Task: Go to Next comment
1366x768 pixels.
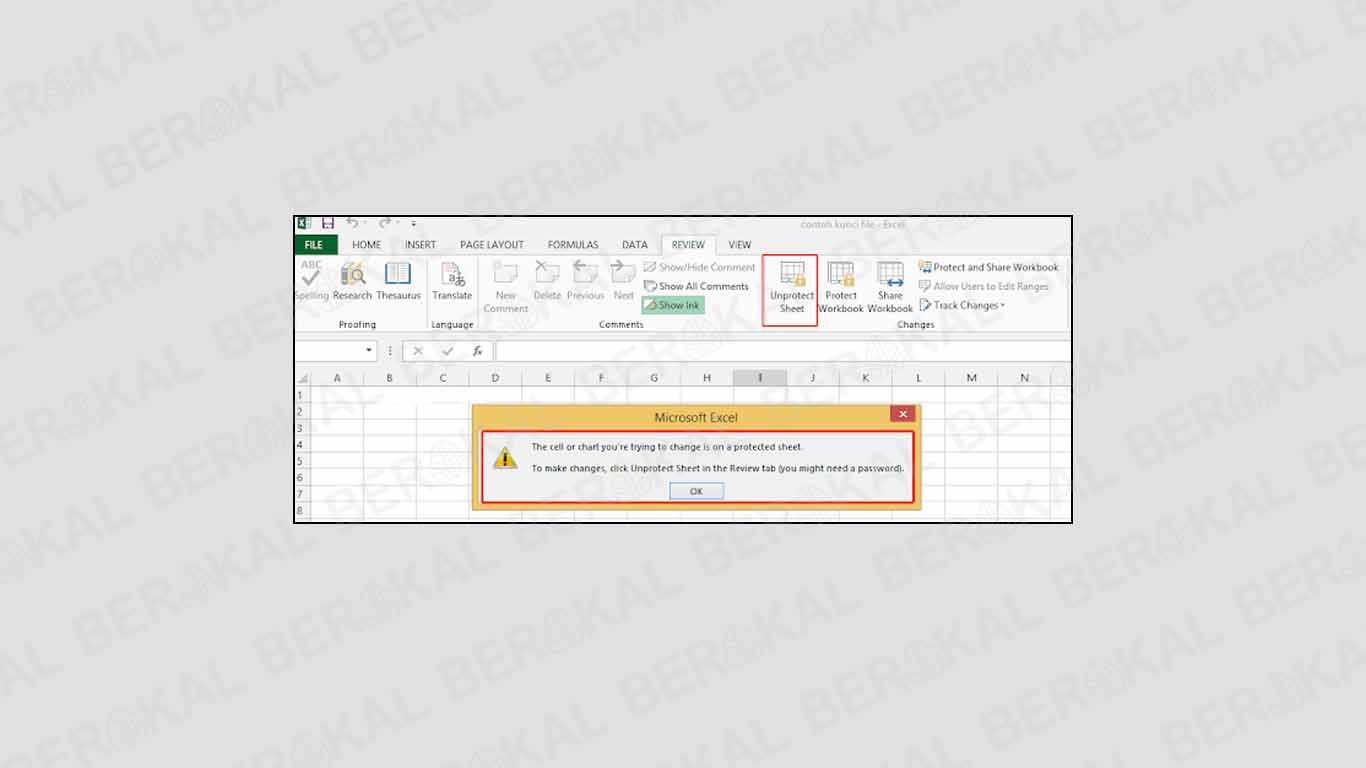Action: (623, 280)
